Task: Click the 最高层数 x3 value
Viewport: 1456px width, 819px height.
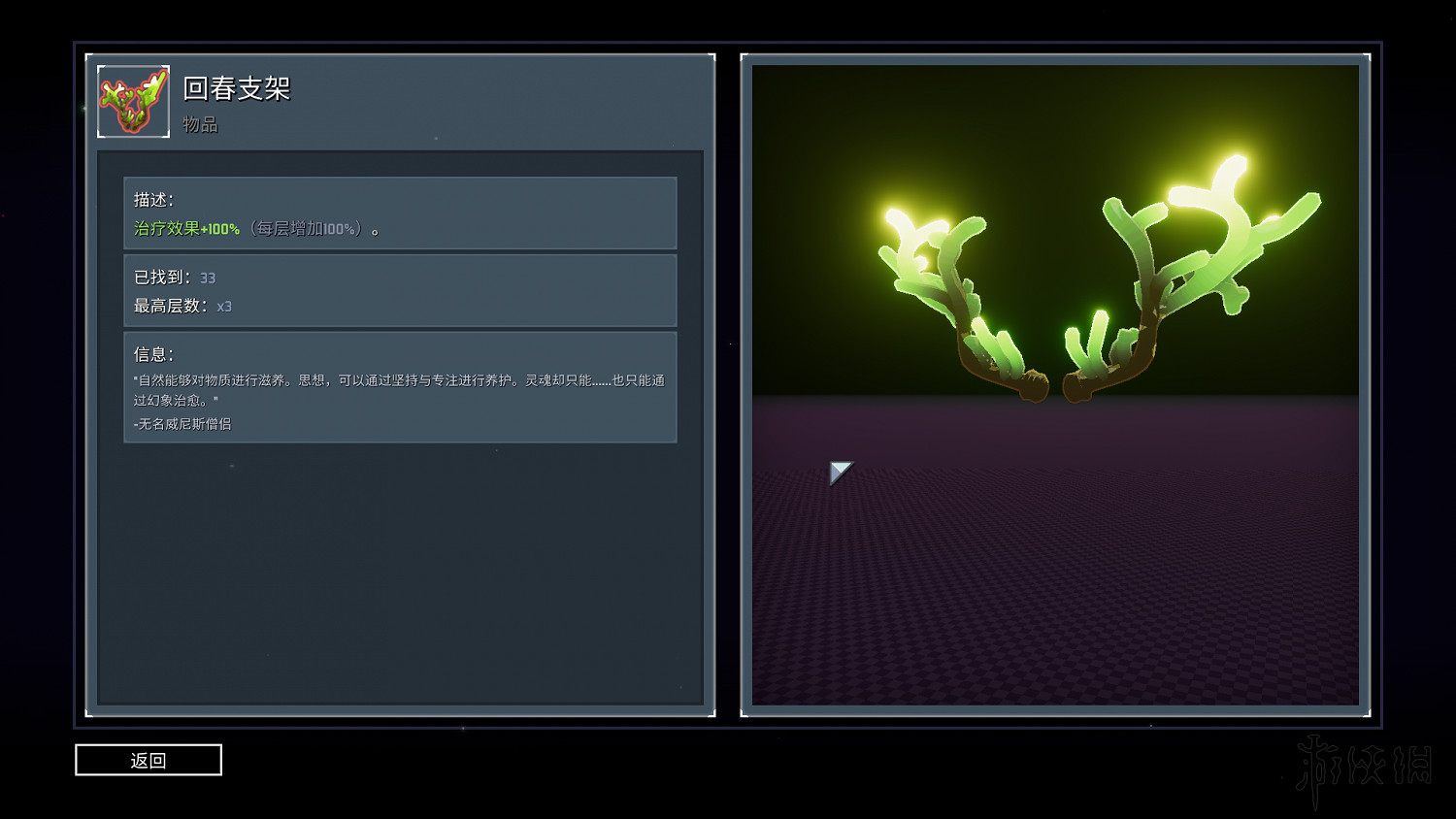Action: pos(224,306)
